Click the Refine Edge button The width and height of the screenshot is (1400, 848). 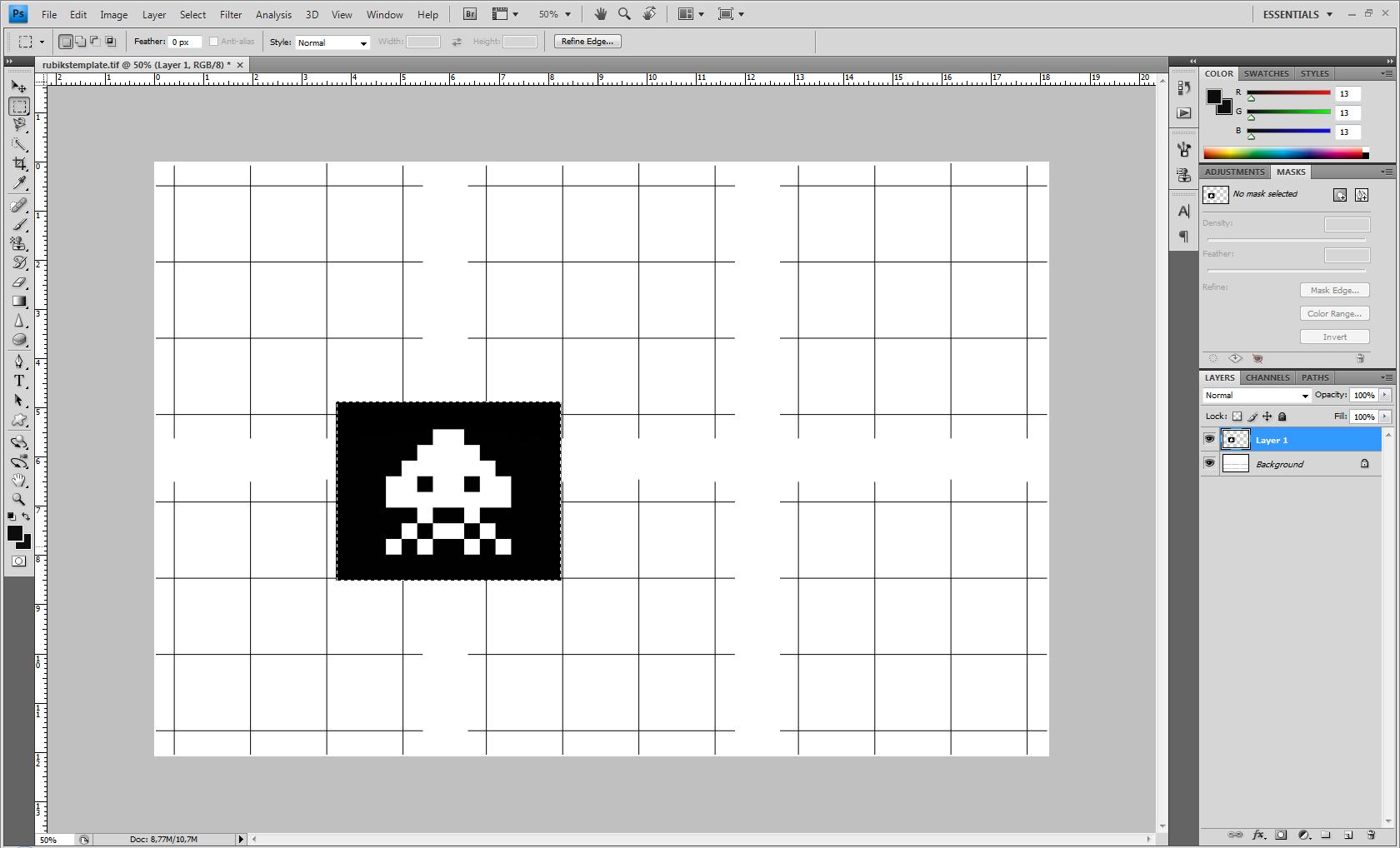click(x=587, y=42)
